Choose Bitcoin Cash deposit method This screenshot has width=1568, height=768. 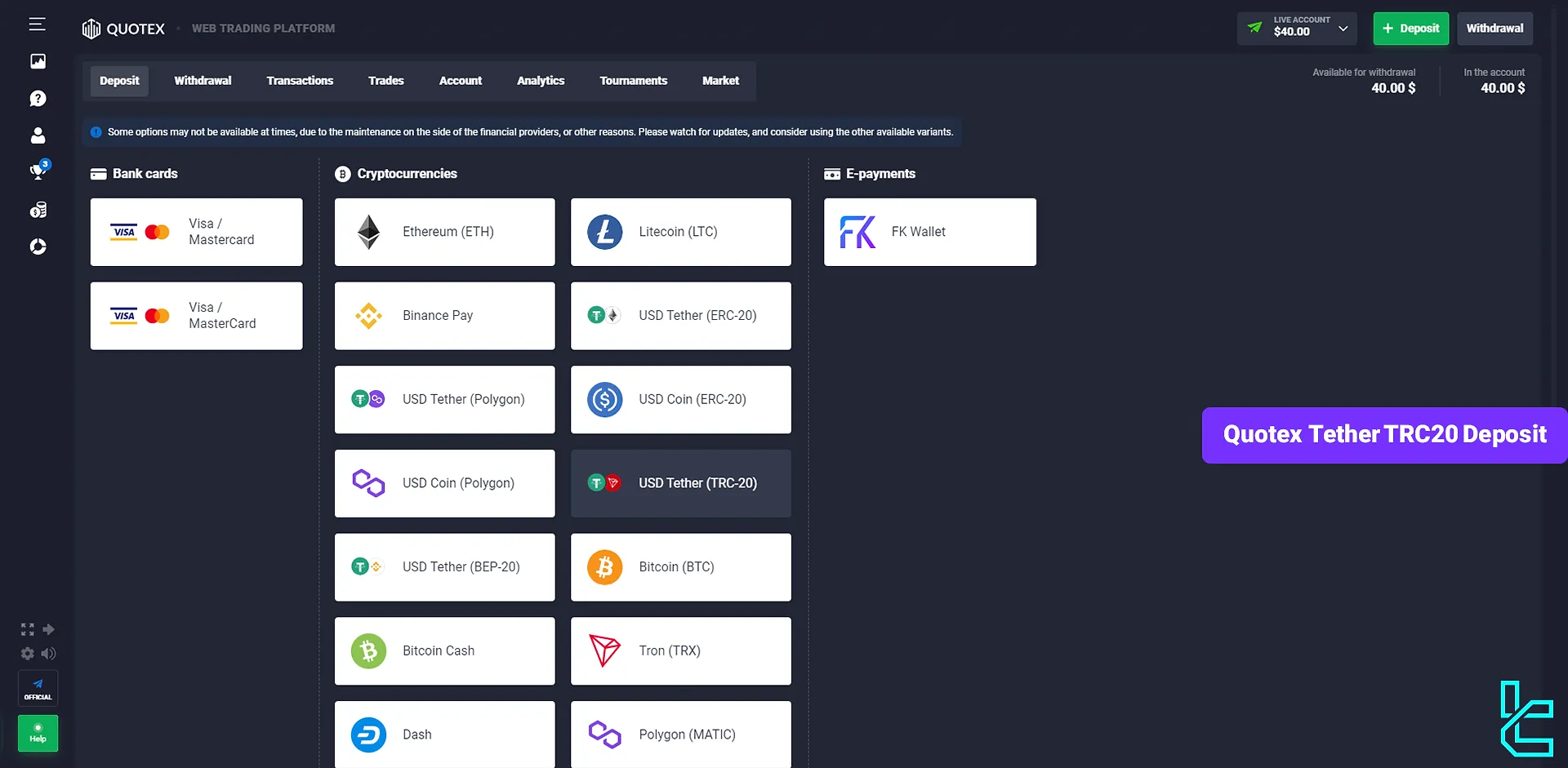(444, 650)
